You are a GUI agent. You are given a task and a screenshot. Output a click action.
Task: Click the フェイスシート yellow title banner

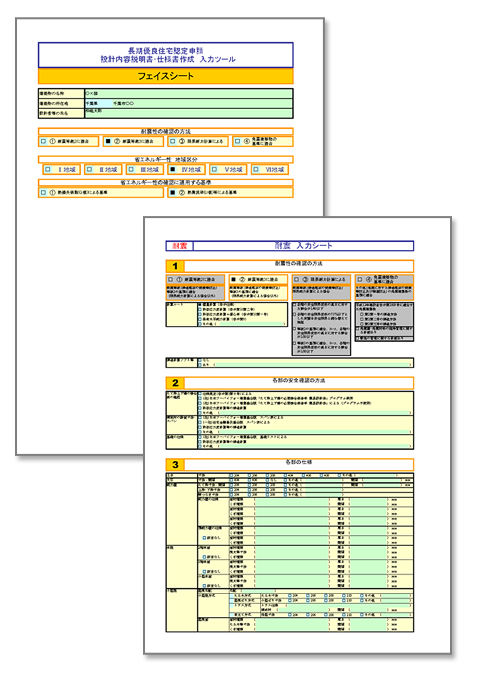click(166, 76)
